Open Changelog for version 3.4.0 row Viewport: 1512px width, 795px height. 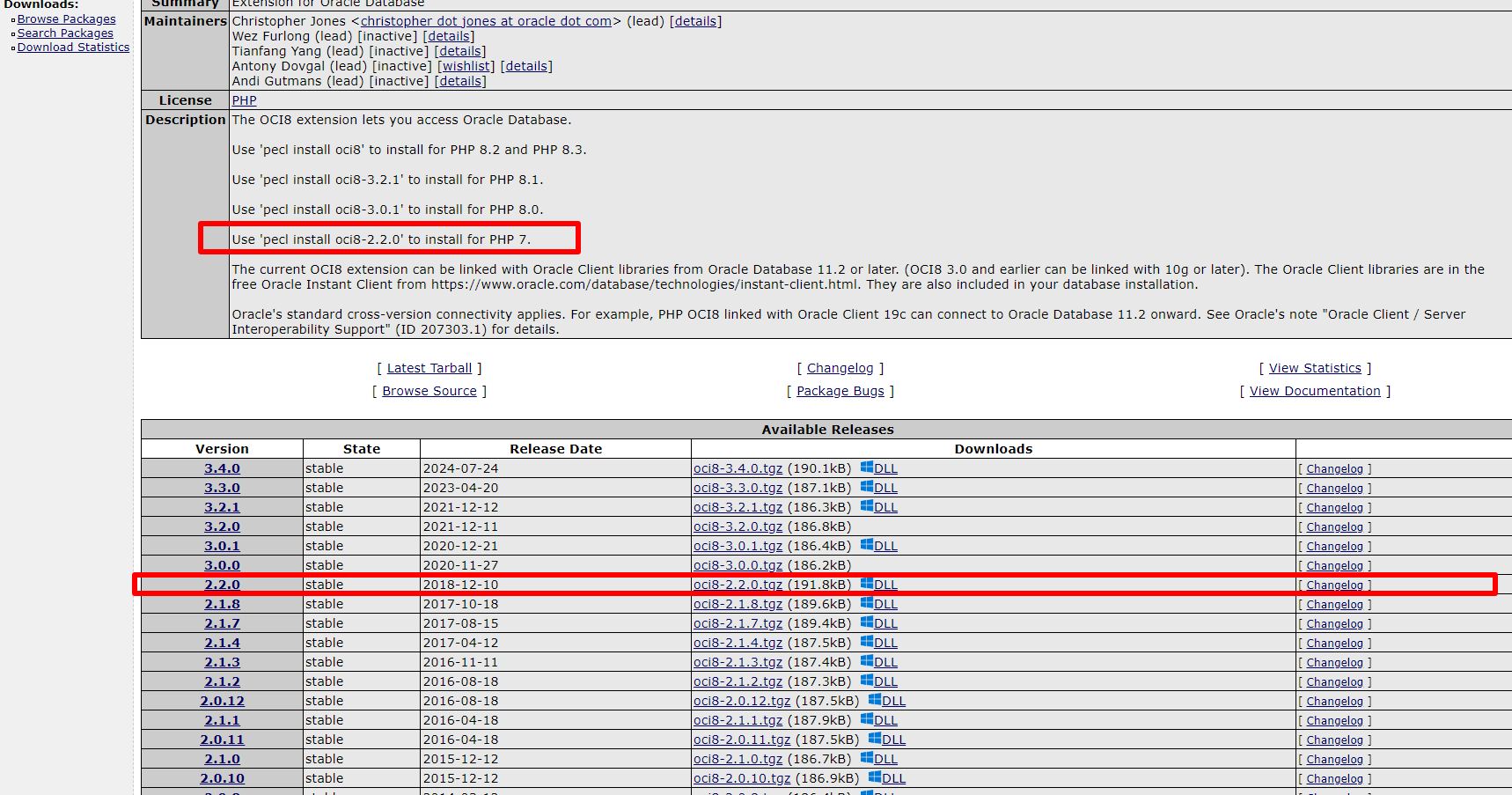1334,469
